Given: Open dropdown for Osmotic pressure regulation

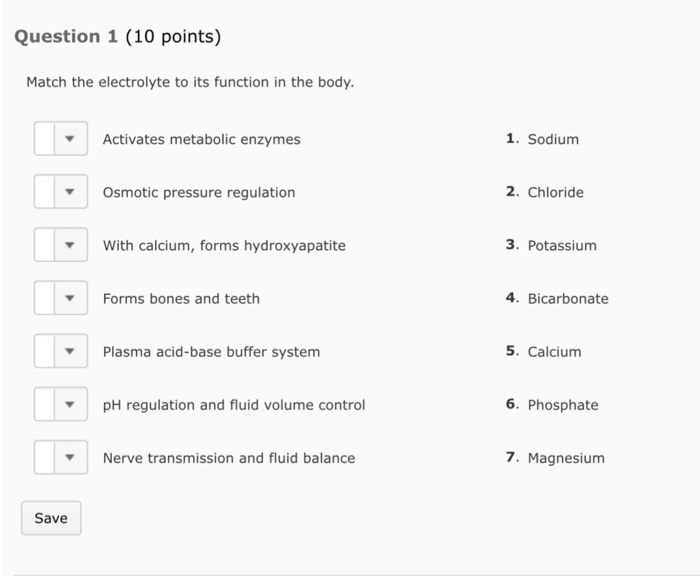Looking at the screenshot, I should [x=61, y=192].
